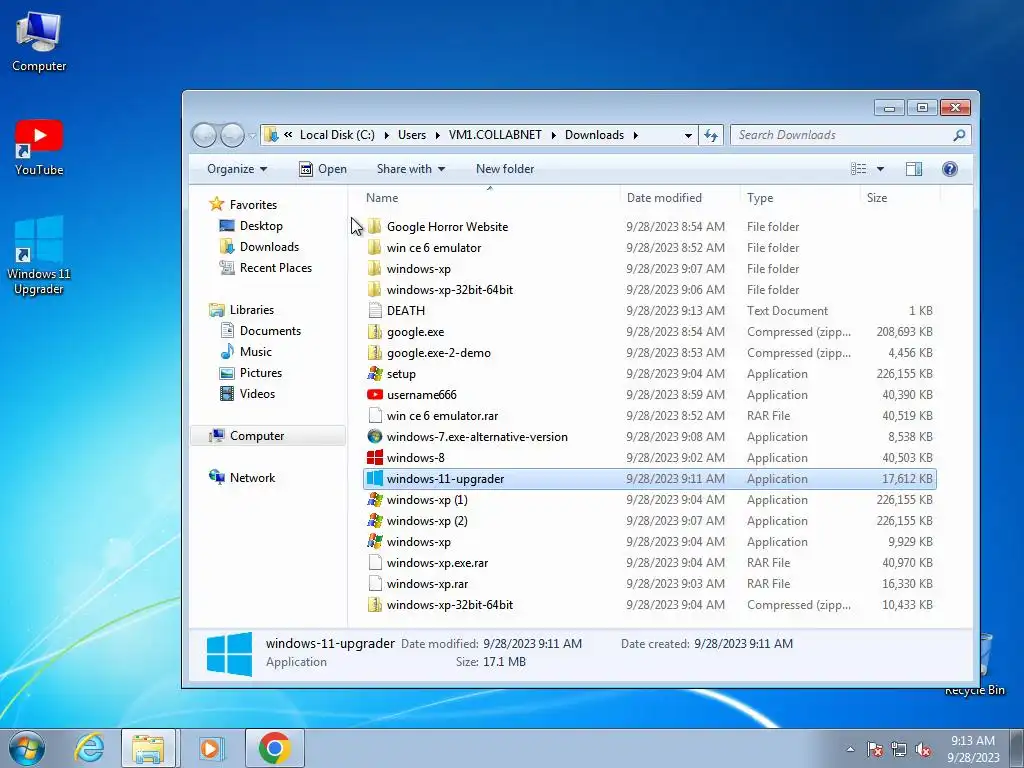
Task: Click the Refresh button beside address bar
Action: point(711,135)
